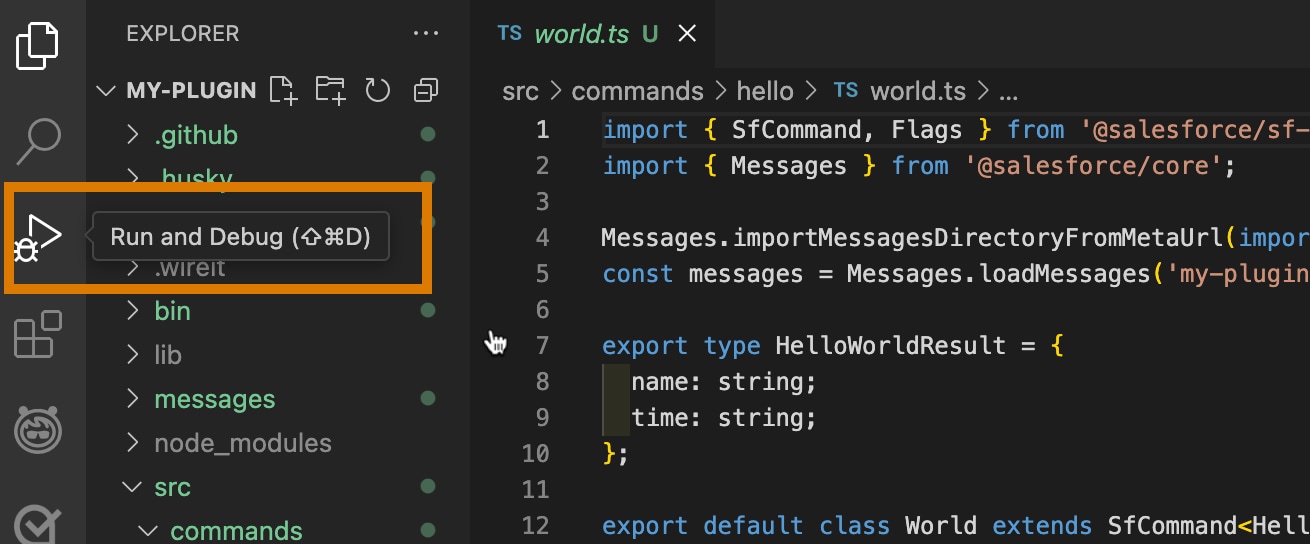Screen dimensions: 1310x544
Task: Select the .github folder name
Action: [x=196, y=135]
